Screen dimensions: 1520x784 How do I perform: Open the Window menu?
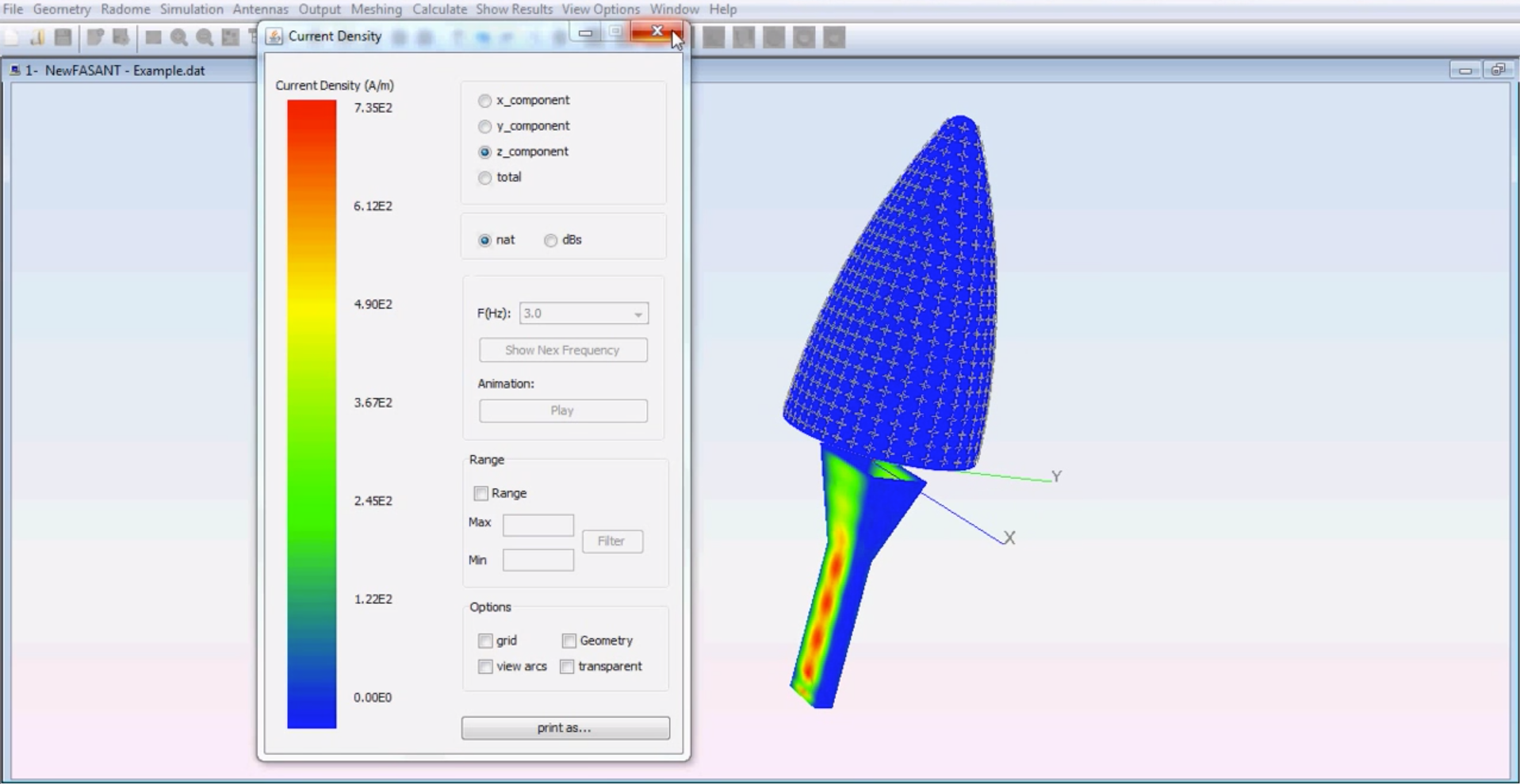click(x=675, y=9)
